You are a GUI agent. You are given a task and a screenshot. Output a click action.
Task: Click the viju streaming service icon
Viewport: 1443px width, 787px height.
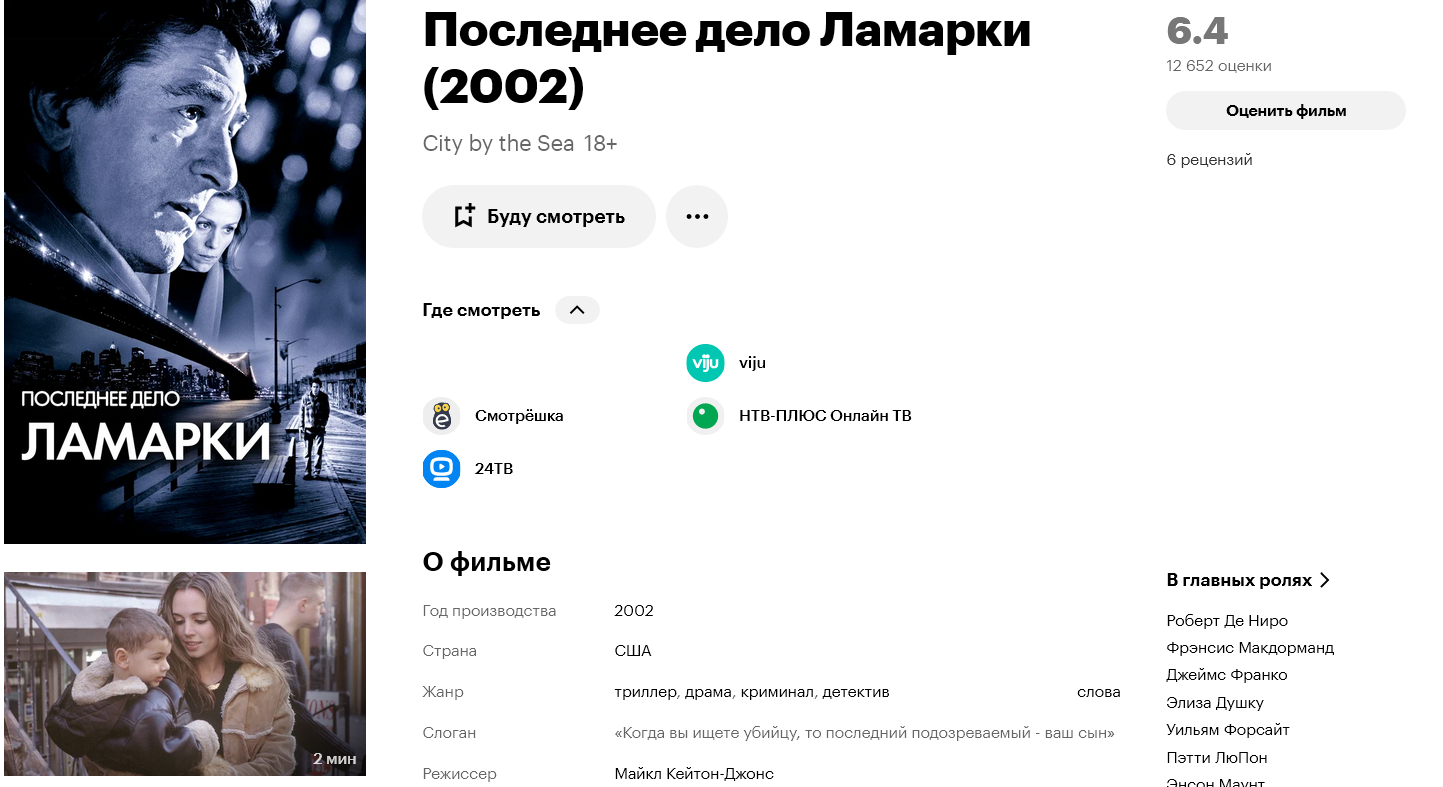(705, 363)
